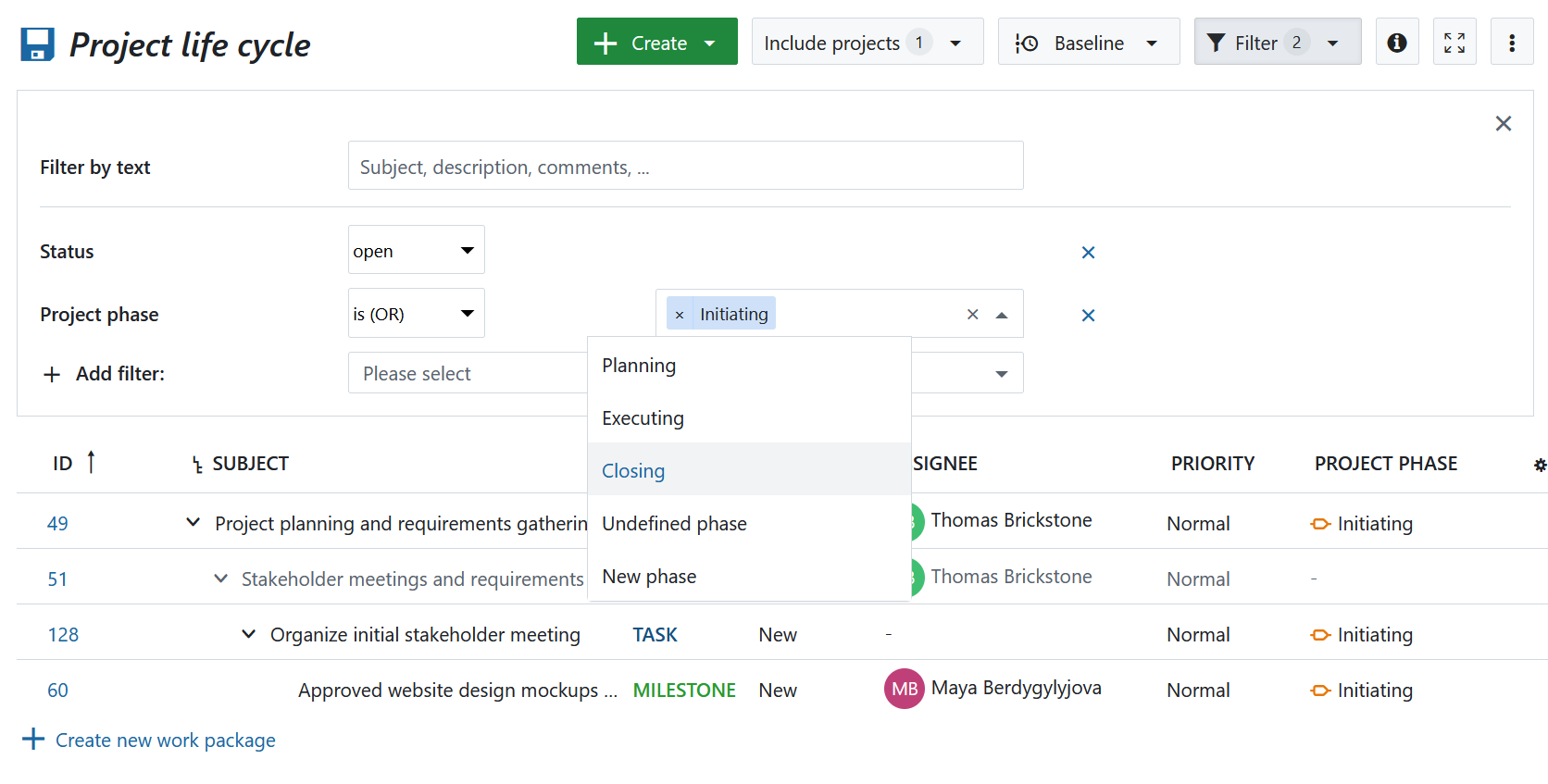Remove the Initiating tag from phase filter
The height and width of the screenshot is (784, 1548).
tap(680, 315)
